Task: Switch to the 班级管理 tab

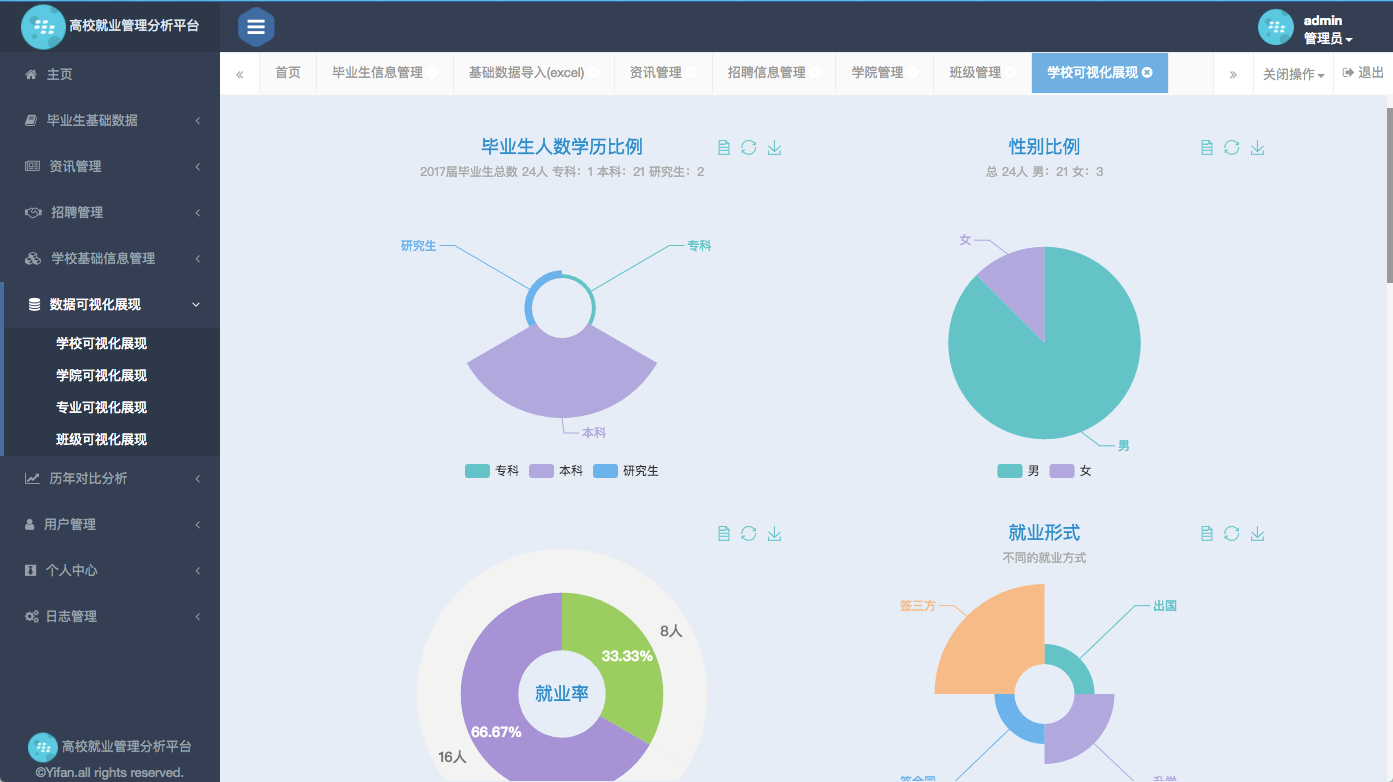Action: pos(983,73)
